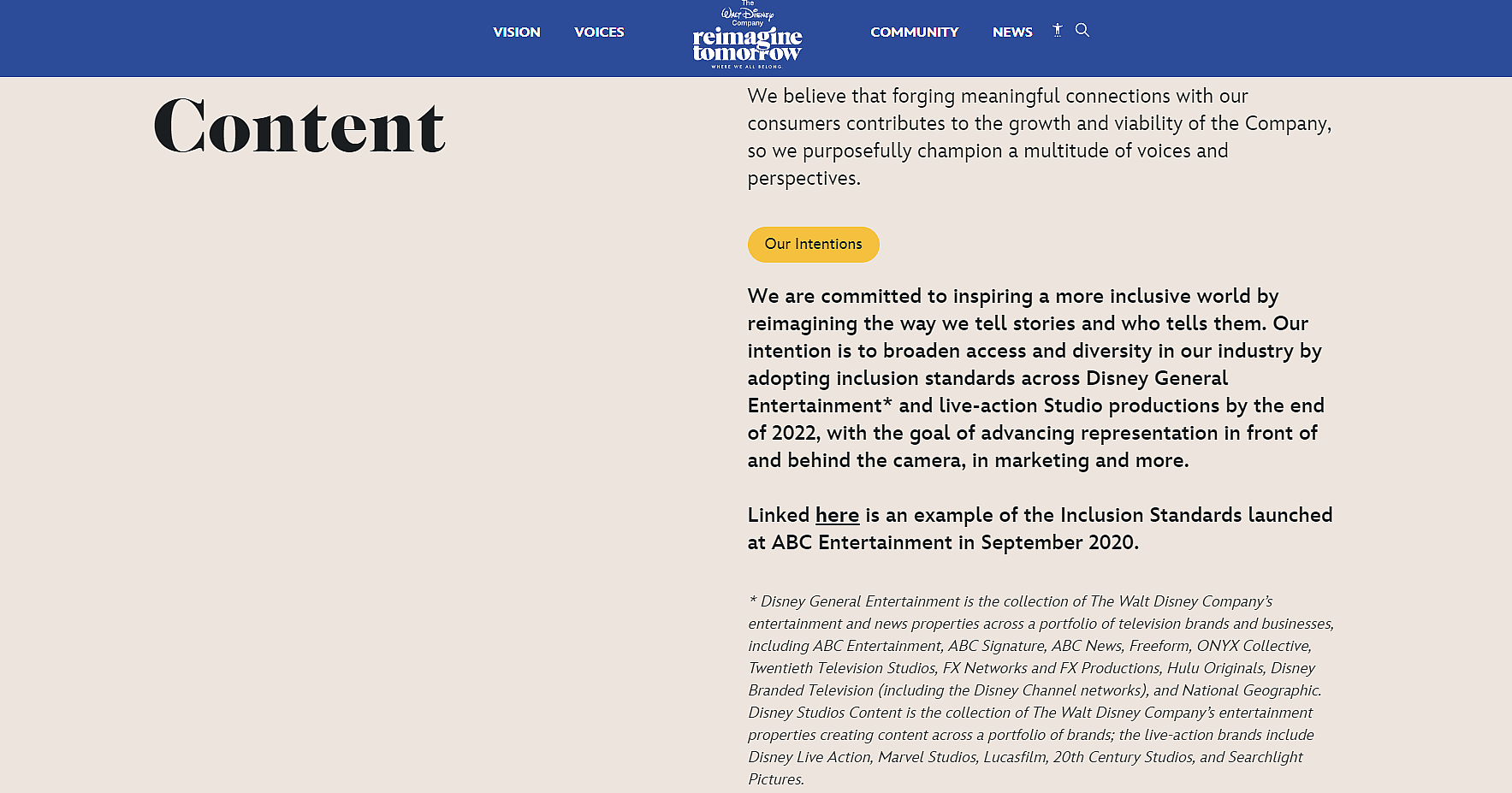Click the "September 2020" text
The width and height of the screenshot is (1512, 793).
pyautogui.click(x=1058, y=542)
